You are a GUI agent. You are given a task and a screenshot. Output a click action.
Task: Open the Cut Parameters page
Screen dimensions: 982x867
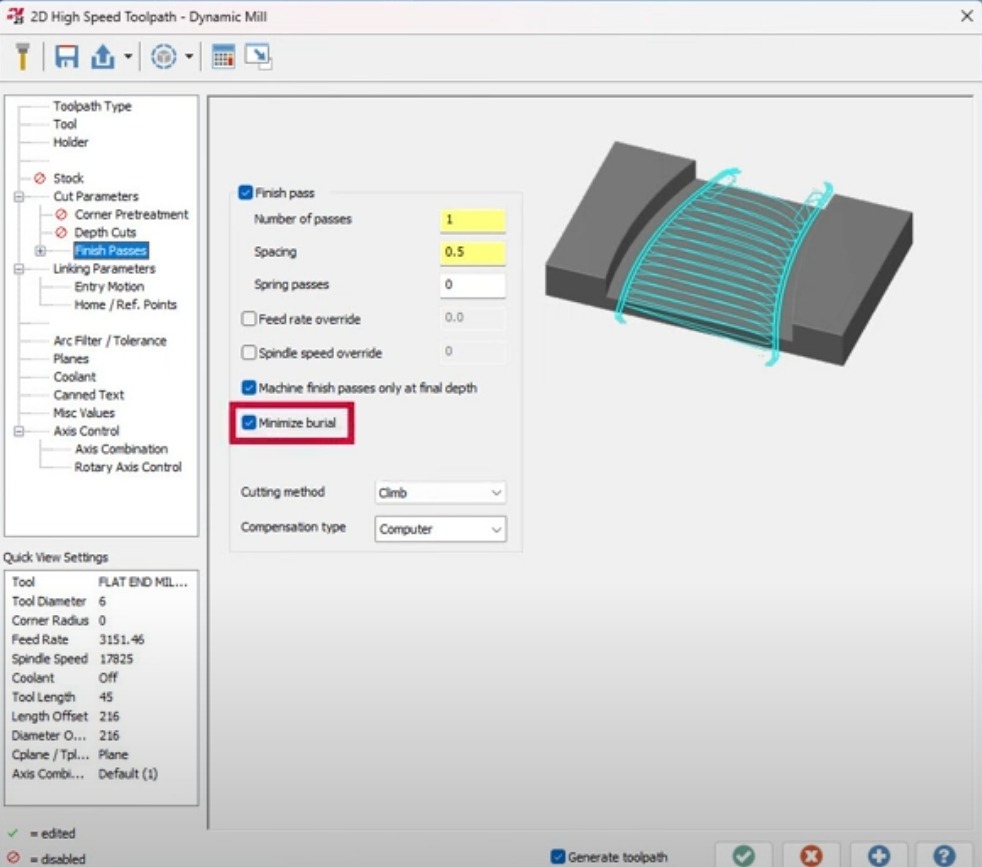96,197
